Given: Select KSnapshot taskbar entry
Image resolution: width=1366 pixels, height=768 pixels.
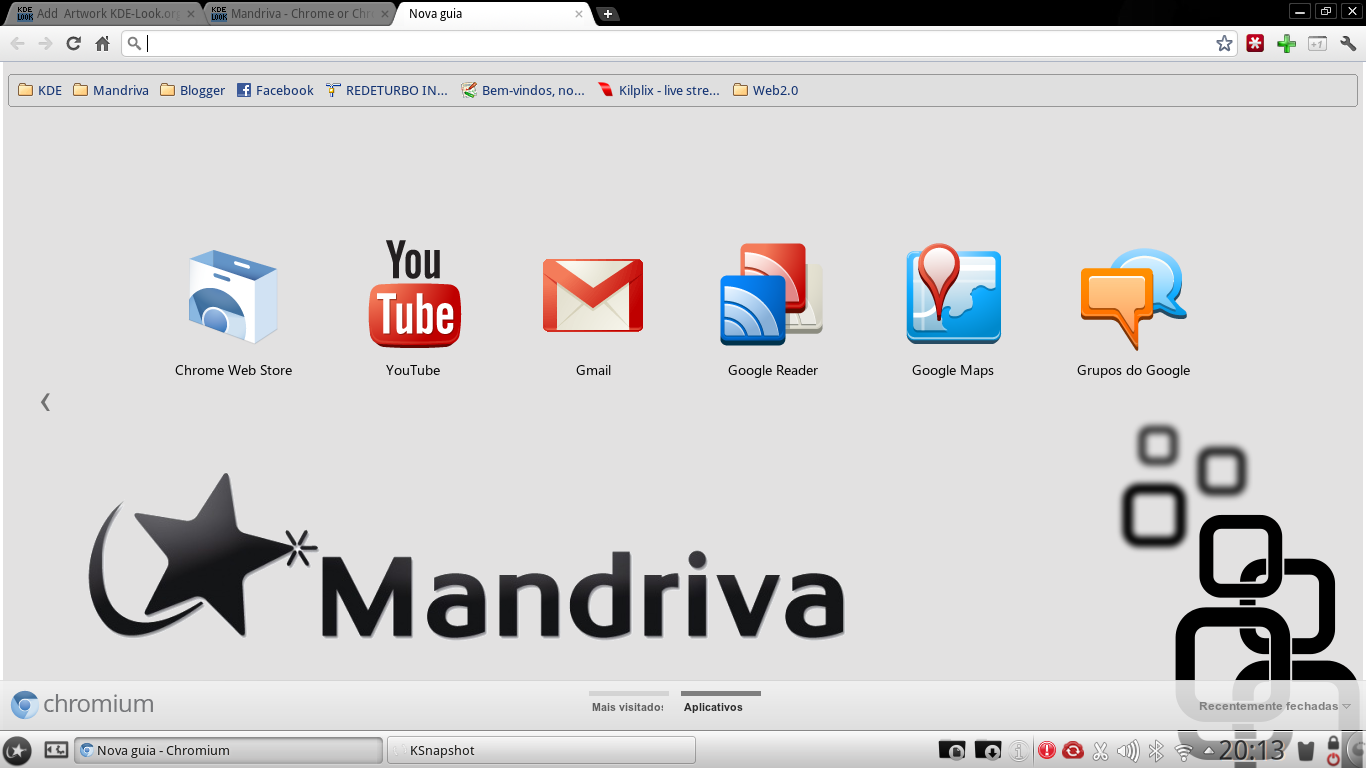Looking at the screenshot, I should click(x=541, y=750).
